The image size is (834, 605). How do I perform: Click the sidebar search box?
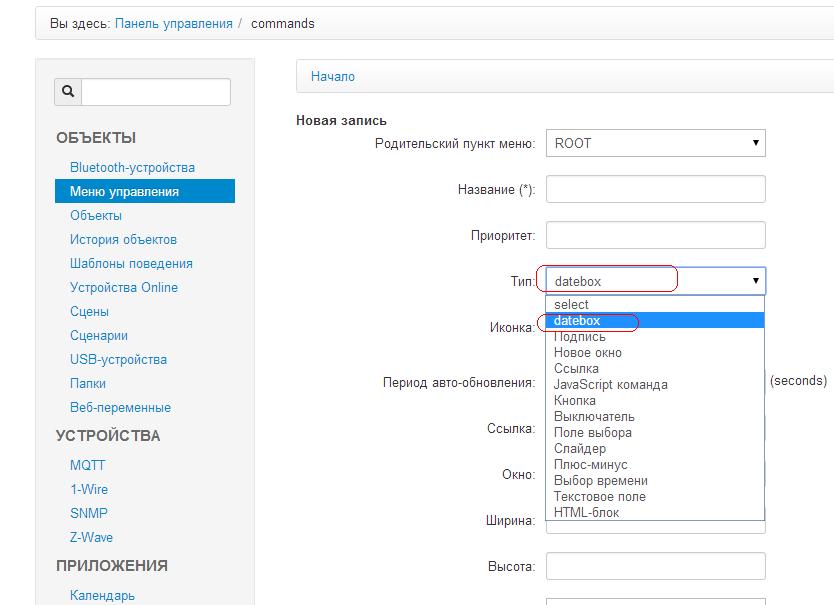click(x=156, y=92)
